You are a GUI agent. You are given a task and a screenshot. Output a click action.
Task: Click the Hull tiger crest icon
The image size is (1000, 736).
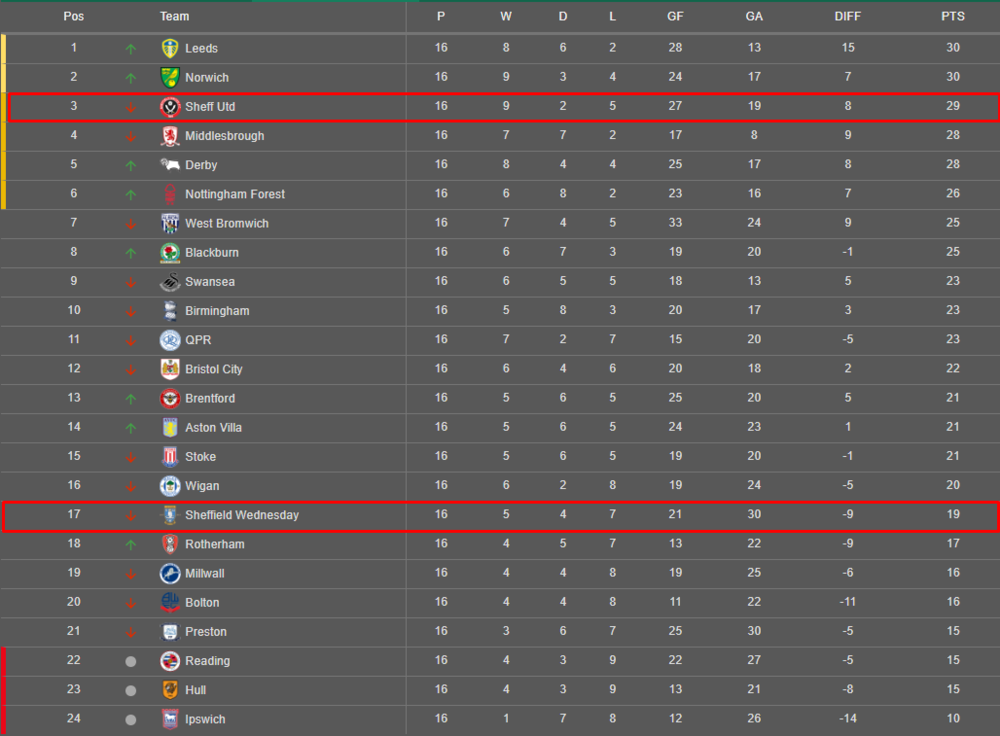click(170, 690)
